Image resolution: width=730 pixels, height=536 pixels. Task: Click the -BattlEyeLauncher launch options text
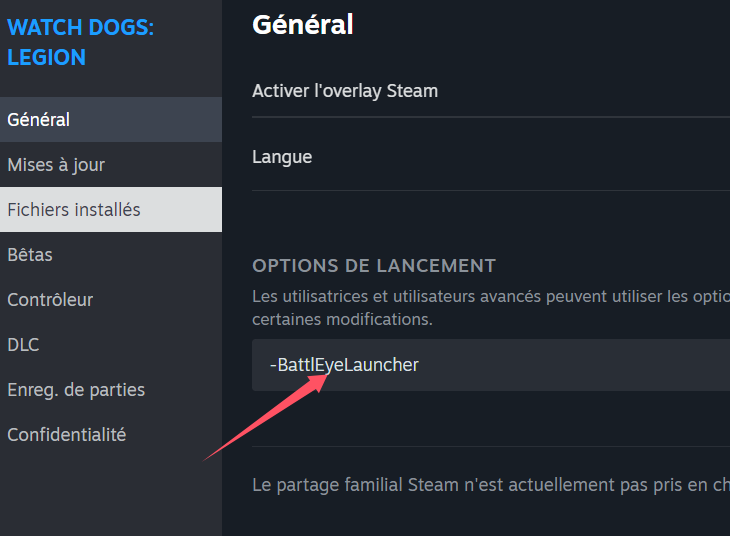point(344,365)
